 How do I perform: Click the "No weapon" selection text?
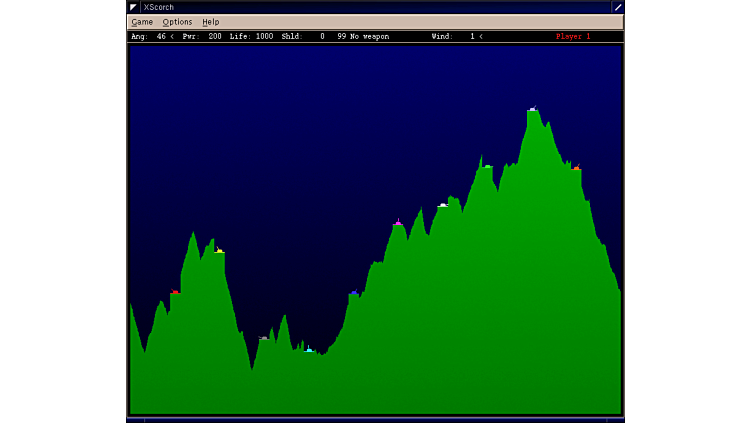(369, 37)
